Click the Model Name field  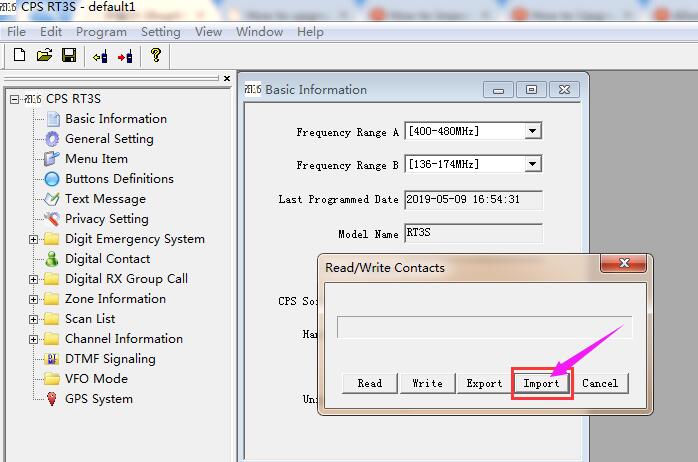[472, 233]
